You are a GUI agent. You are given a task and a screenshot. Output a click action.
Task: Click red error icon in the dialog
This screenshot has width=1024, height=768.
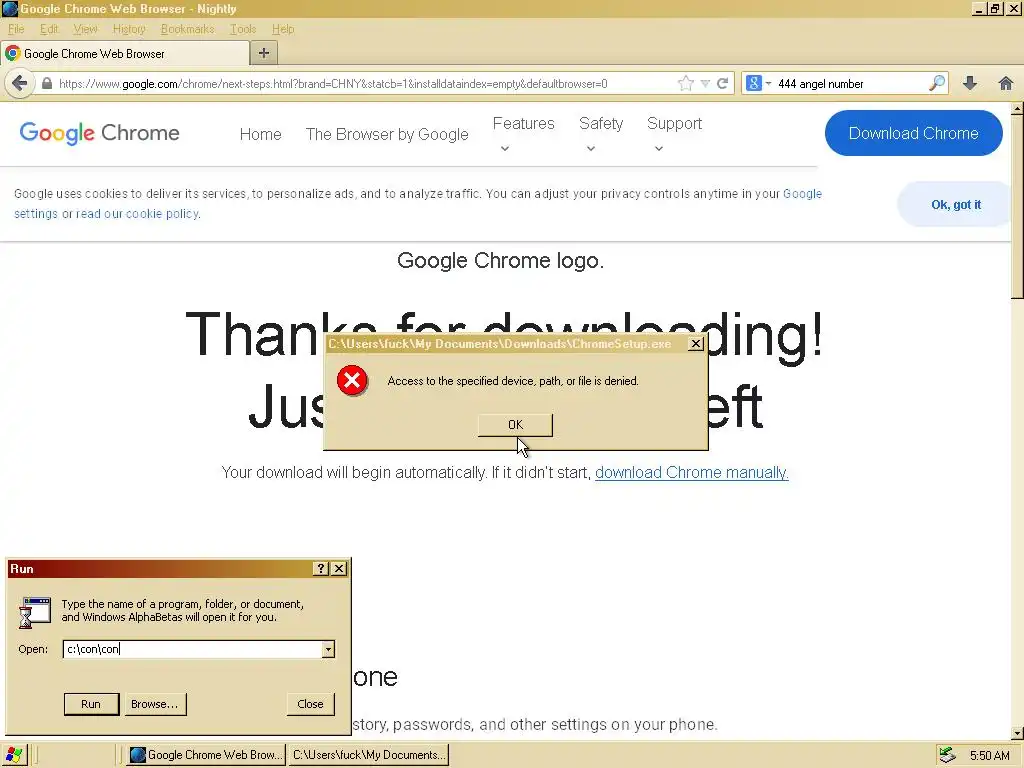[x=352, y=381]
